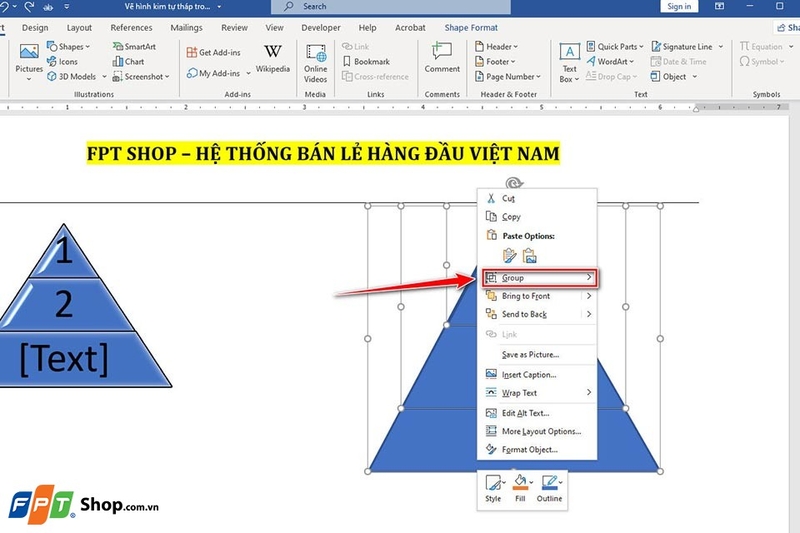Insert an Object

(669, 77)
